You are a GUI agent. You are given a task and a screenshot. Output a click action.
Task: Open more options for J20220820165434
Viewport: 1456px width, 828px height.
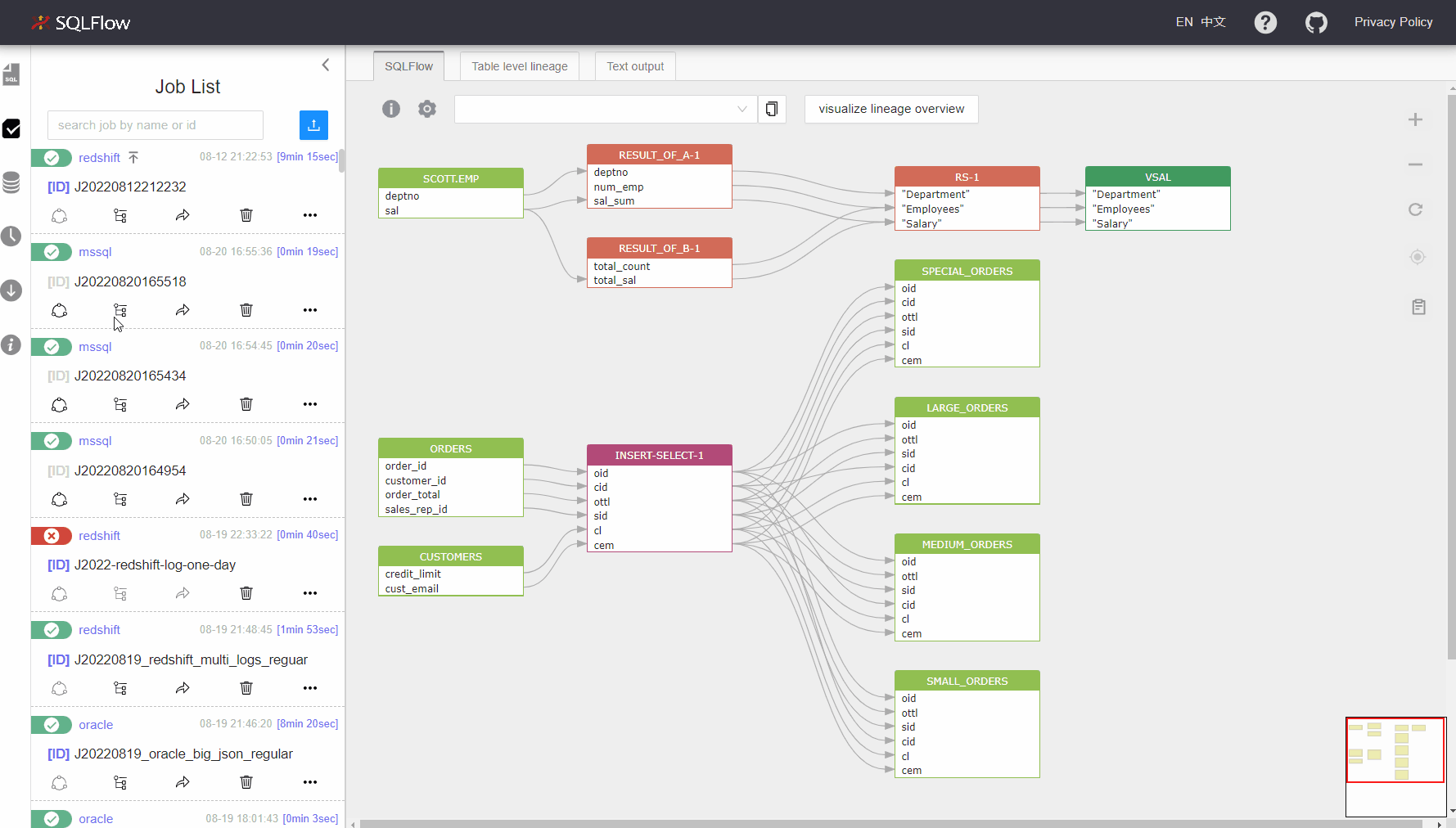tap(310, 404)
